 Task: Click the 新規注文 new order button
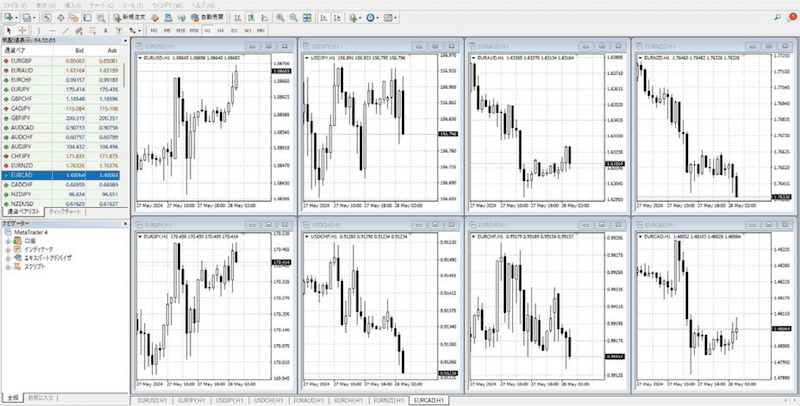pos(130,17)
